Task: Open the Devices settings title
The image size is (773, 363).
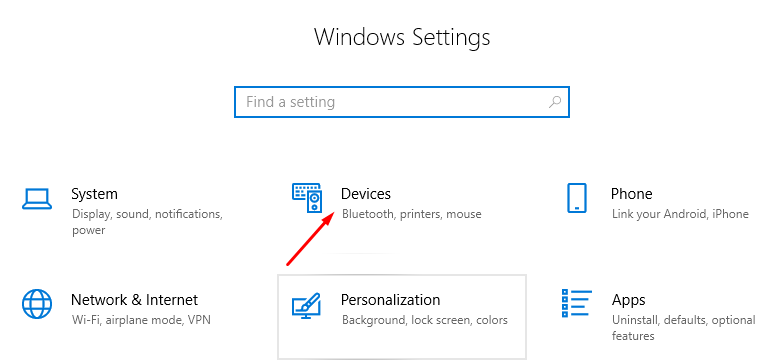Action: [x=366, y=194]
